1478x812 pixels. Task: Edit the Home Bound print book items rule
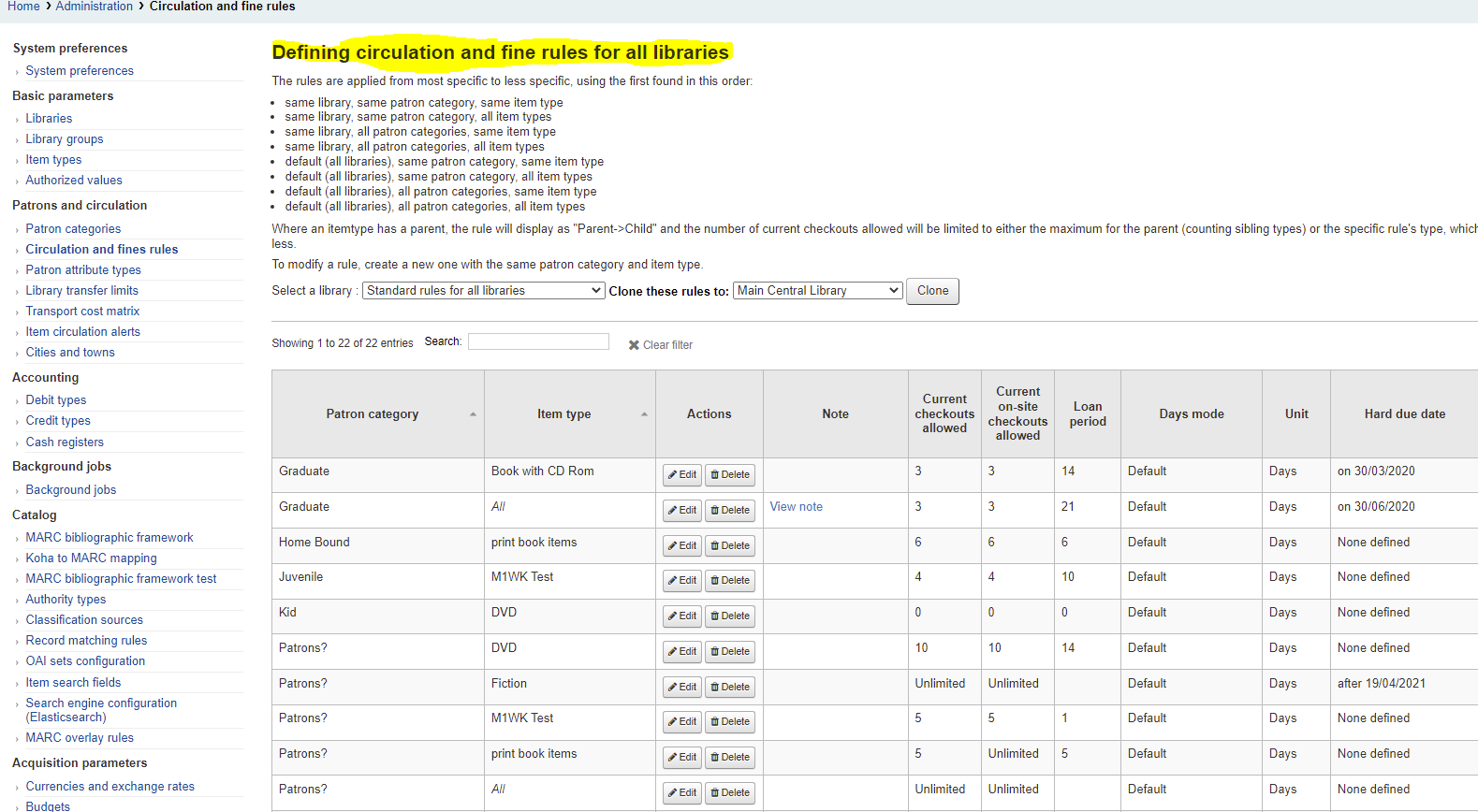click(682, 546)
